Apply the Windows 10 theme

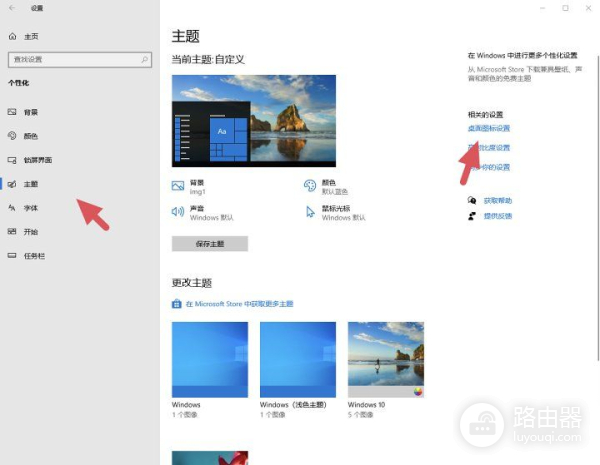pos(386,370)
